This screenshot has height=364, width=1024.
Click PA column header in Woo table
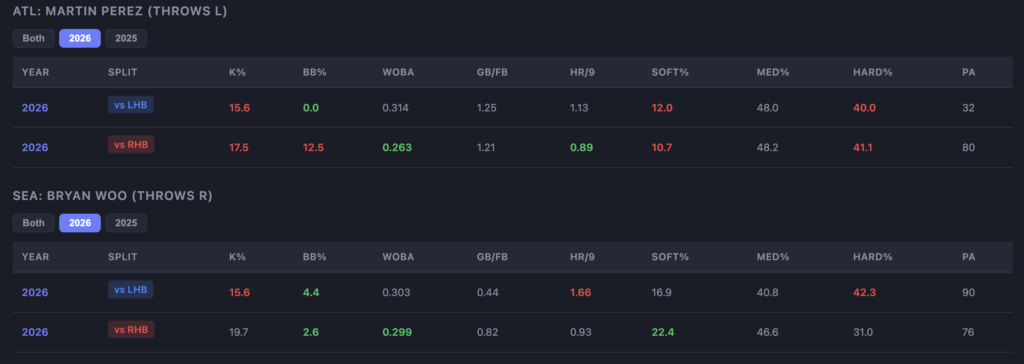point(968,257)
